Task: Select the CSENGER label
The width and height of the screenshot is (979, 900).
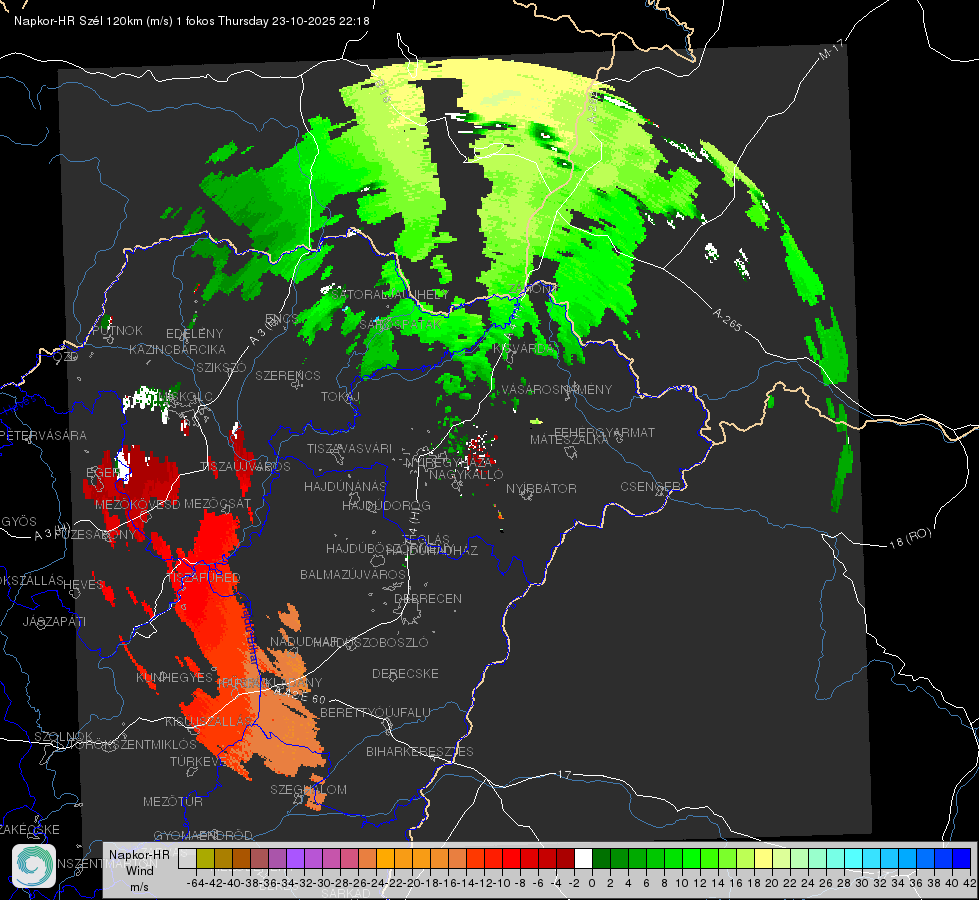Action: click(x=650, y=486)
